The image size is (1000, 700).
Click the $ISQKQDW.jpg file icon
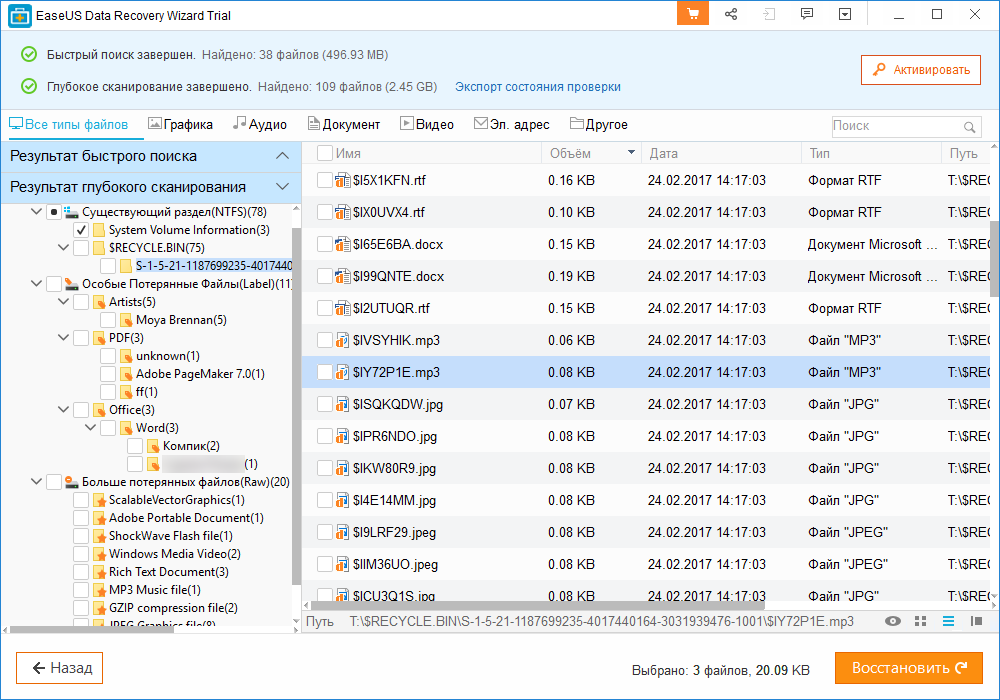[342, 404]
